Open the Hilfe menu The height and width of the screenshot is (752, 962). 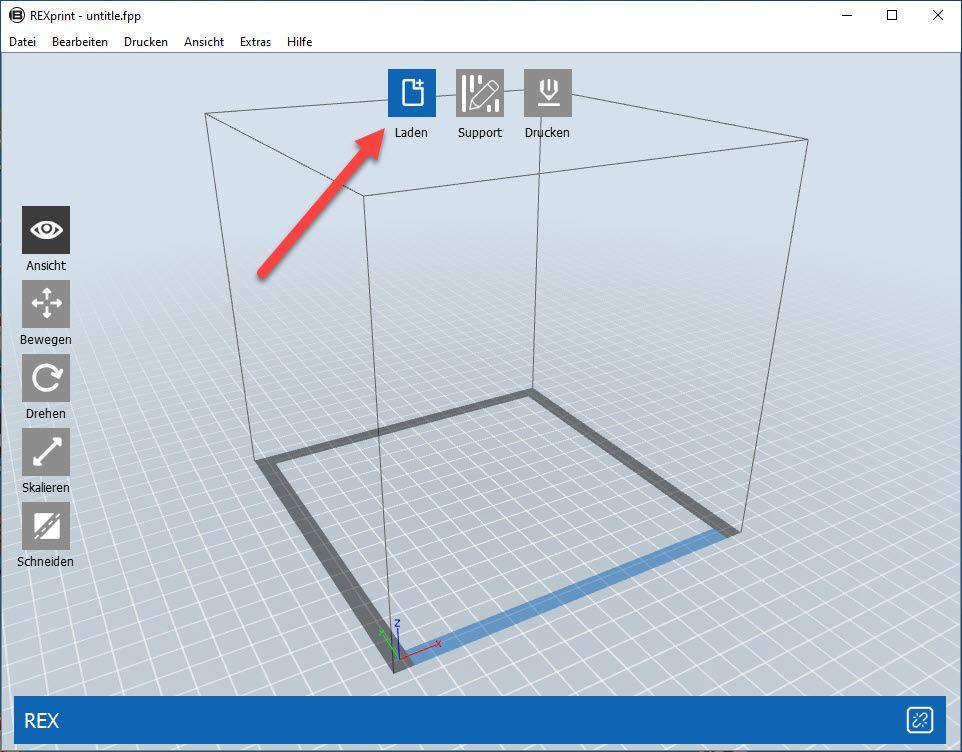coord(299,42)
